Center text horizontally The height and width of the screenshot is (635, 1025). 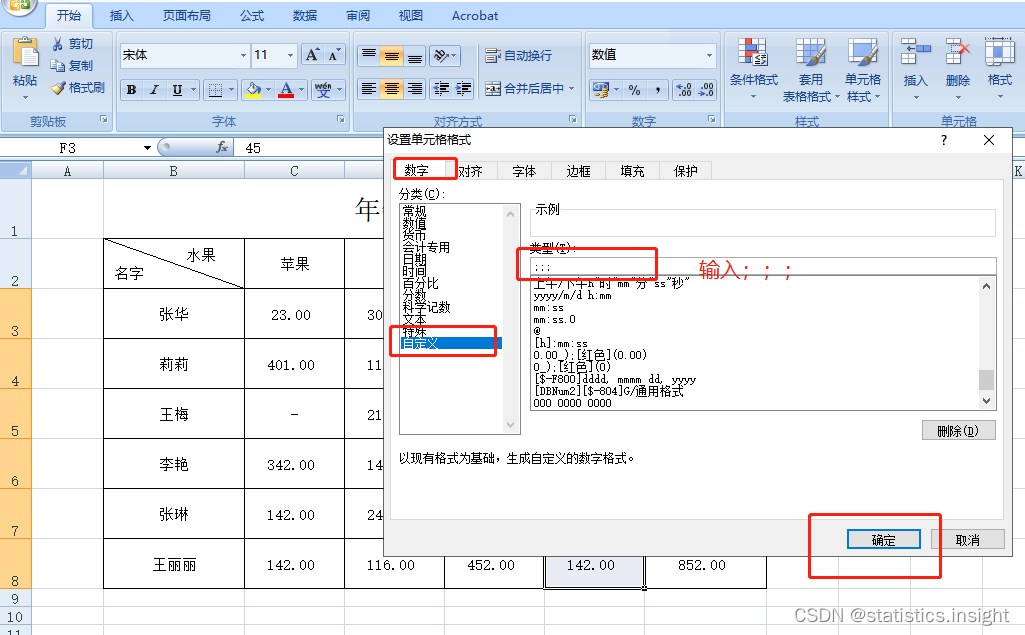[392, 88]
